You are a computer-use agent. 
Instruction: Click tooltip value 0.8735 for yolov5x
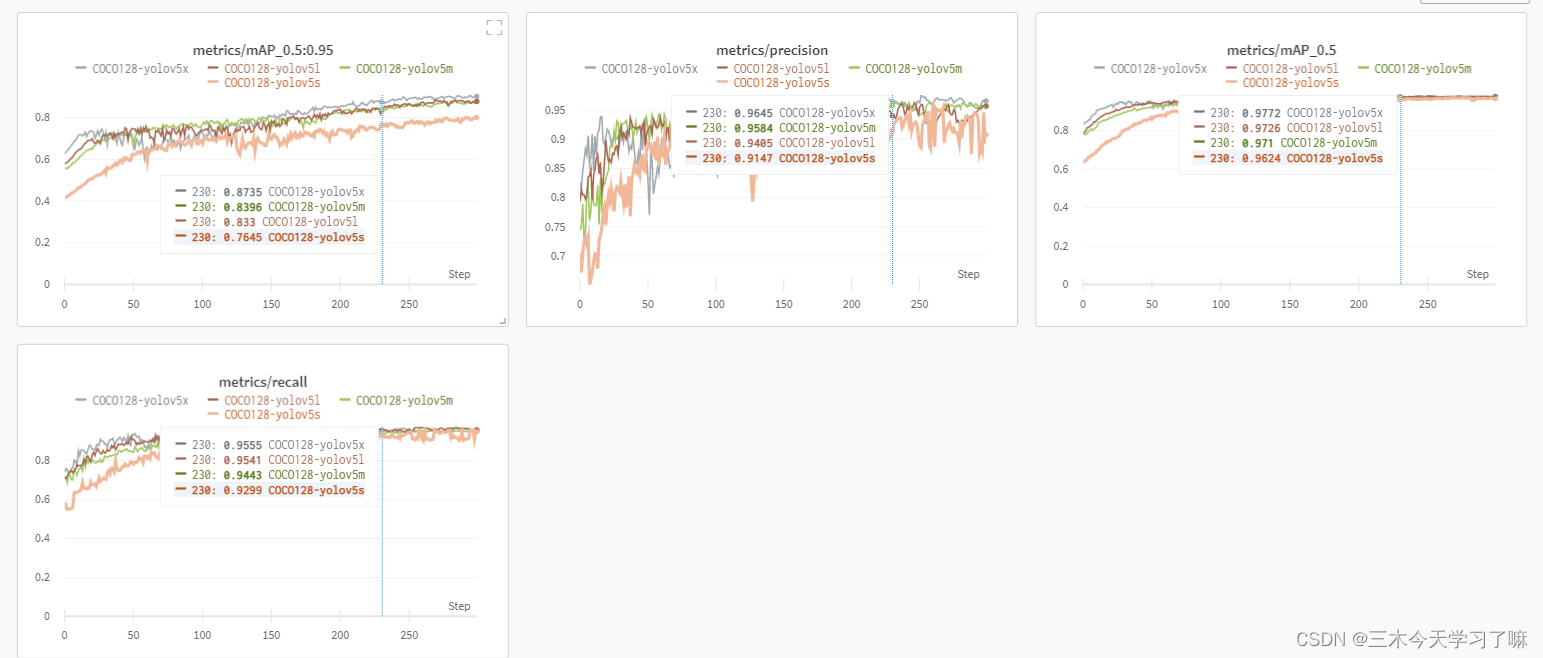244,190
